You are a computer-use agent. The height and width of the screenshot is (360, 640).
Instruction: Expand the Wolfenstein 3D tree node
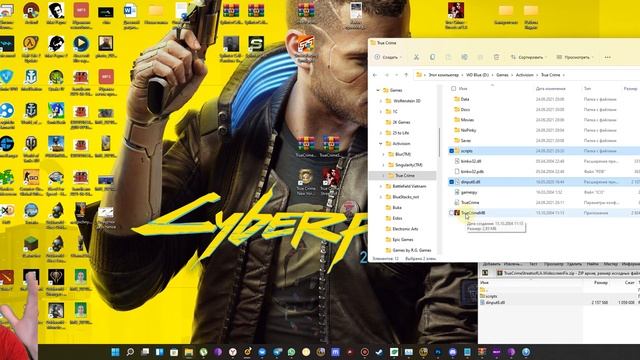click(381, 101)
